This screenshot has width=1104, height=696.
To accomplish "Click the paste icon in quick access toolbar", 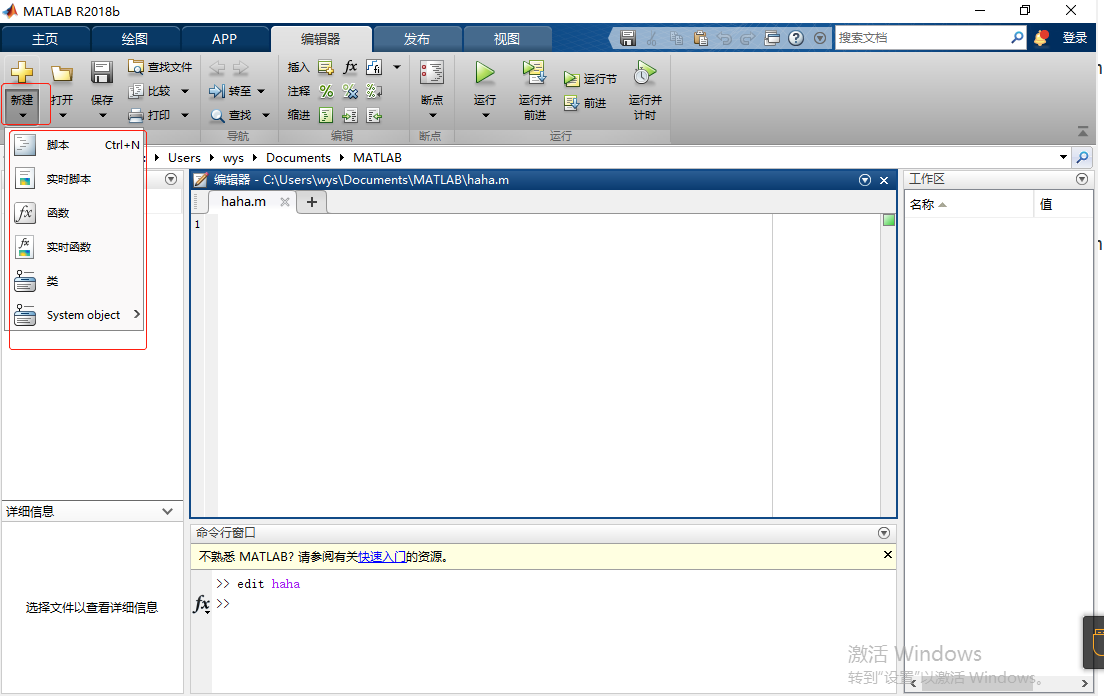I will 701,38.
